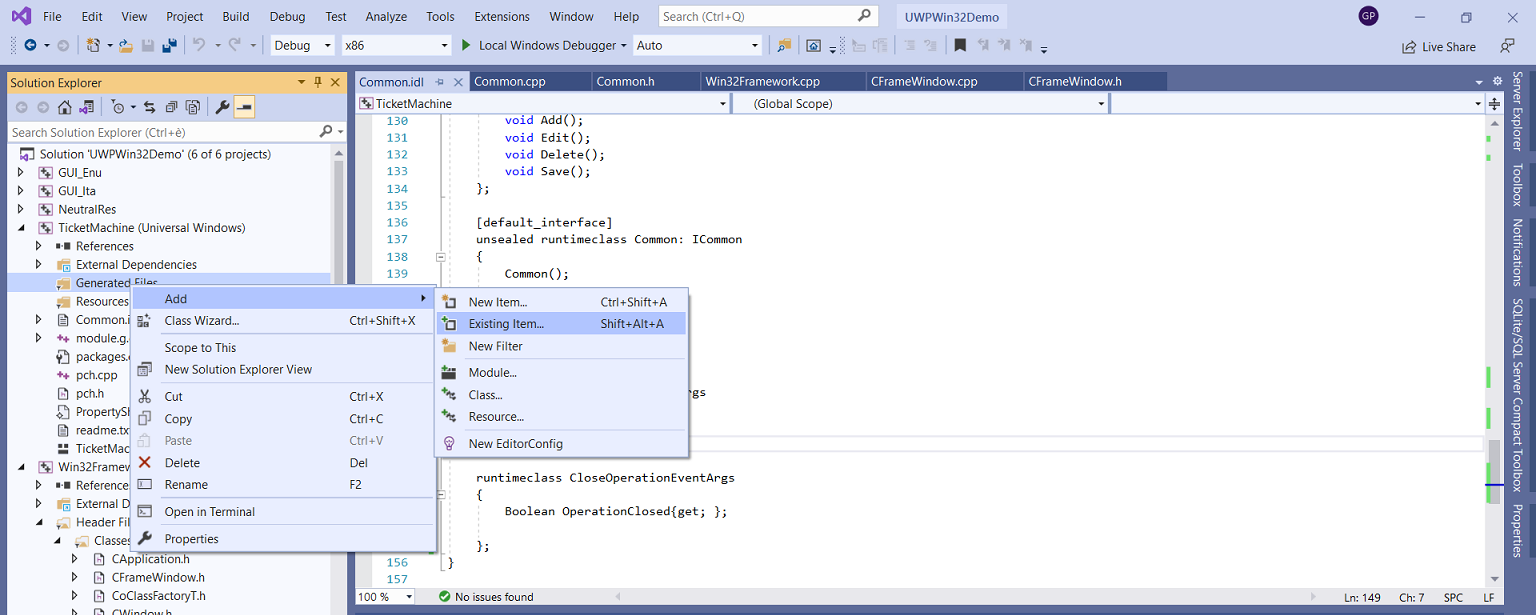Viewport: 1536px width, 615px height.
Task: Expand the External Dependencies node under TicketMachine
Action: pos(39,264)
